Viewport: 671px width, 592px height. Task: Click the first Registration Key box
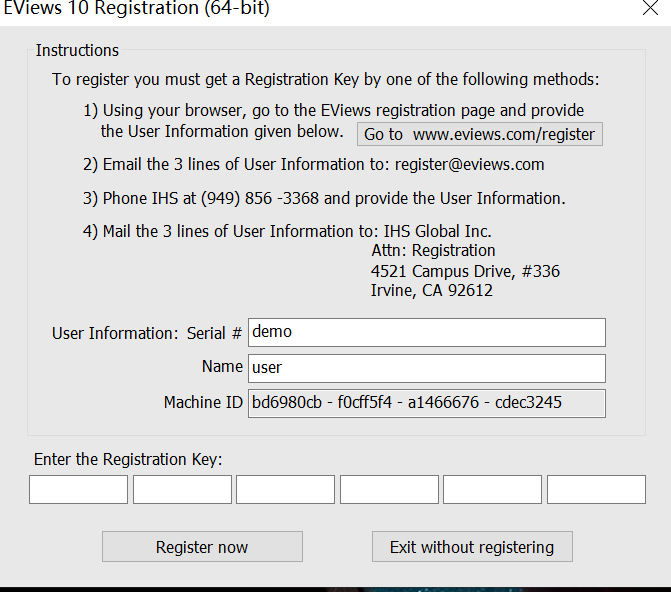tap(78, 489)
